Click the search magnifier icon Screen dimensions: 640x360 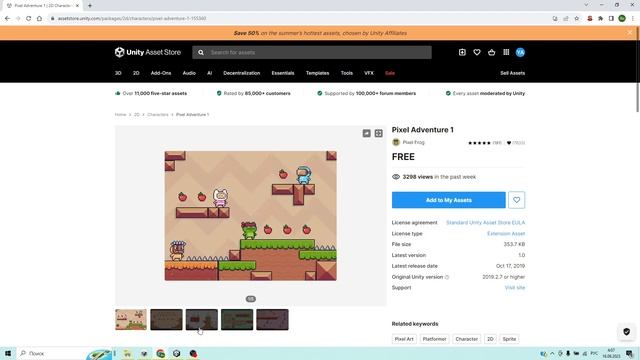tap(201, 52)
